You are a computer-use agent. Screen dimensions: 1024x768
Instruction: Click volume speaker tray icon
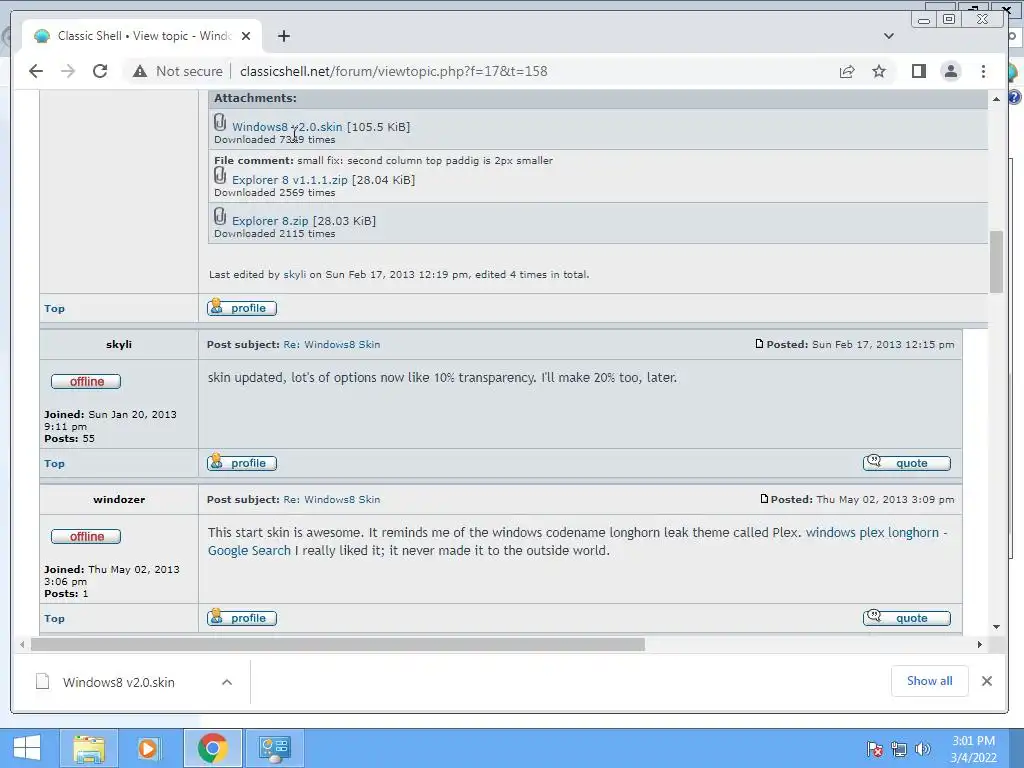pos(922,748)
